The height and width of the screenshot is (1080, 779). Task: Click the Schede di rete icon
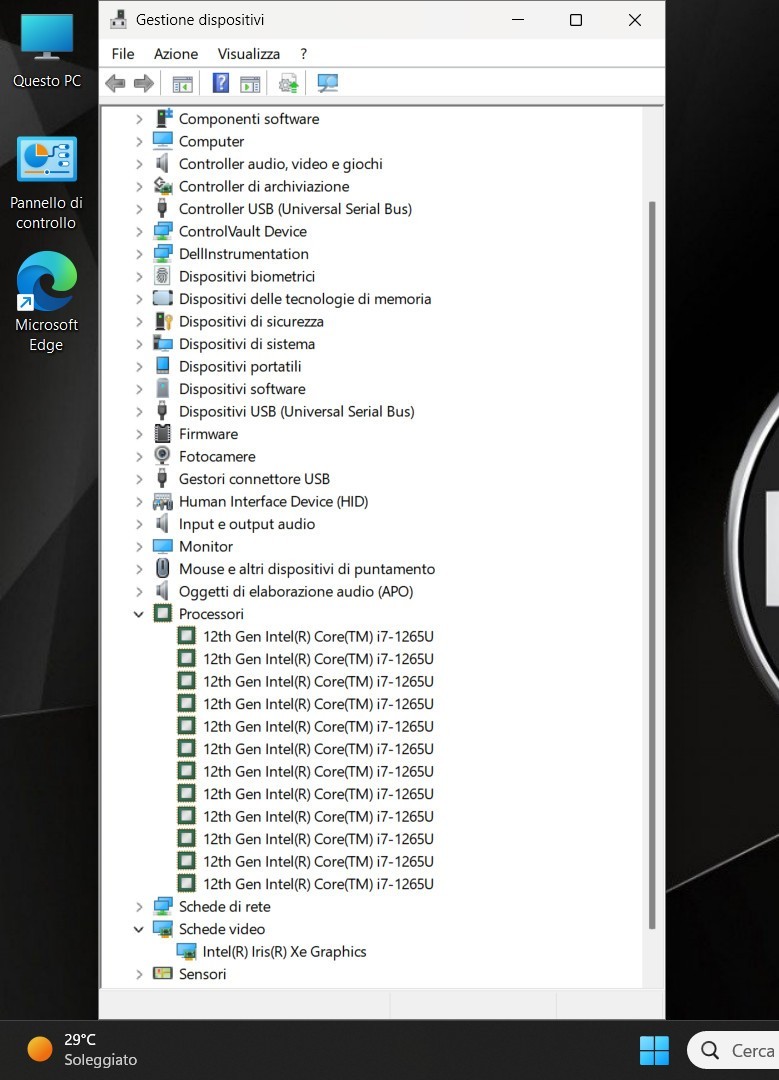pos(163,906)
